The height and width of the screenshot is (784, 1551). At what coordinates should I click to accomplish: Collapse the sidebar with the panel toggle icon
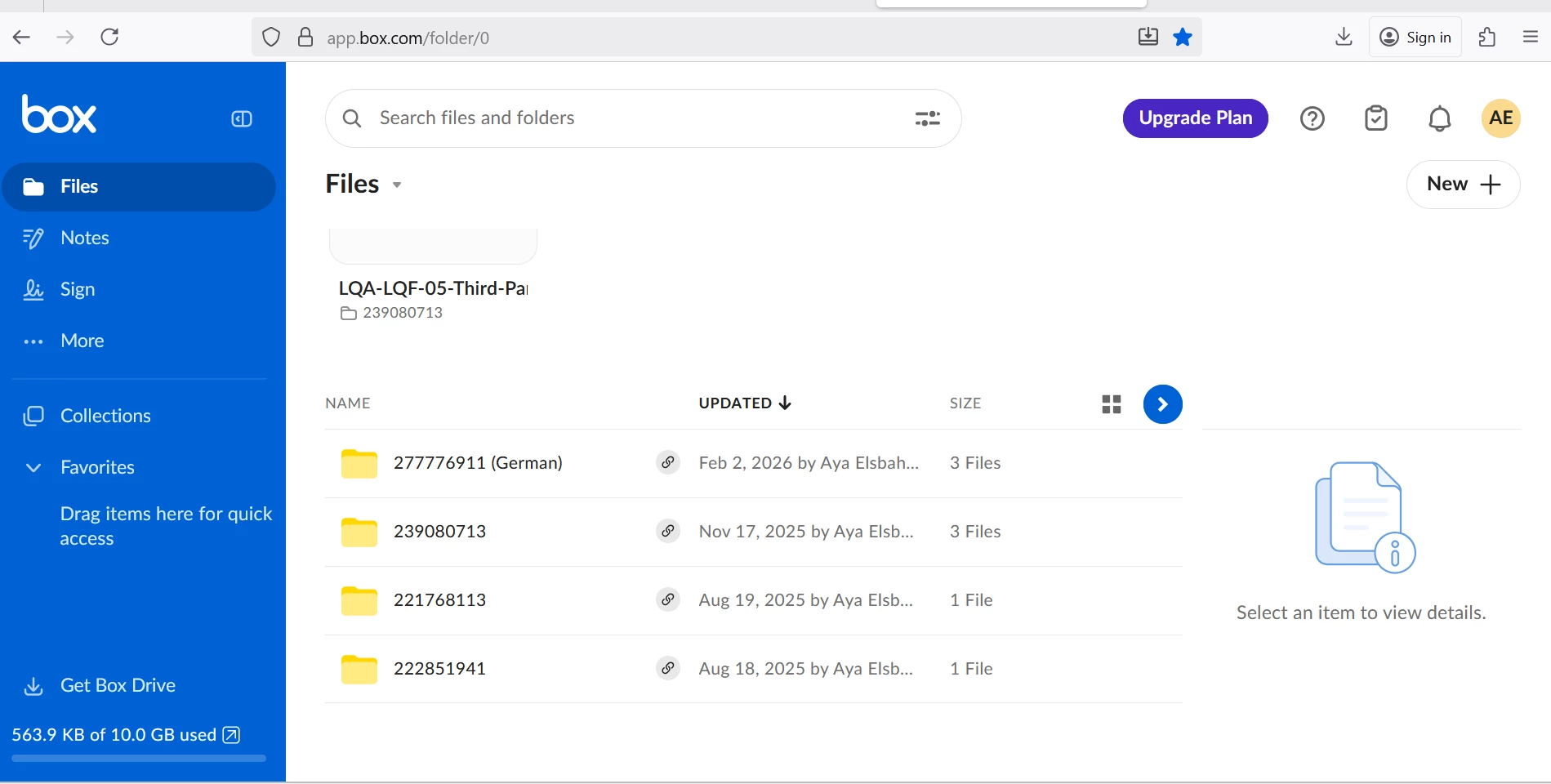tap(242, 119)
